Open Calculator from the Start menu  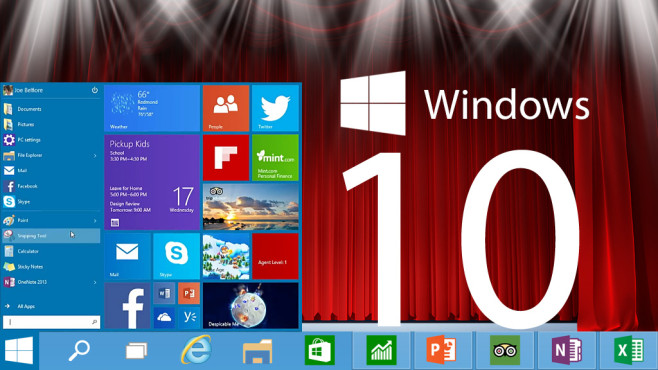coord(51,251)
